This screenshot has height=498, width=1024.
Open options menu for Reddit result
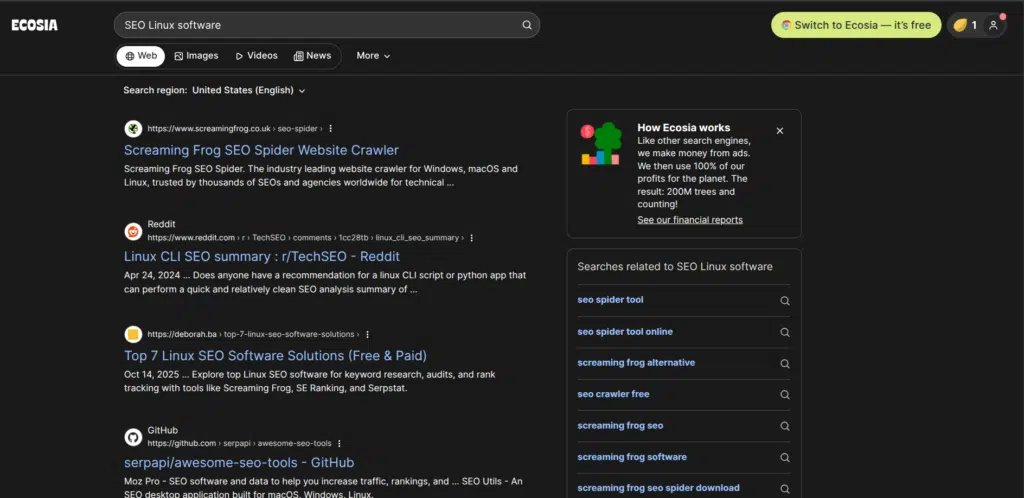(x=472, y=238)
